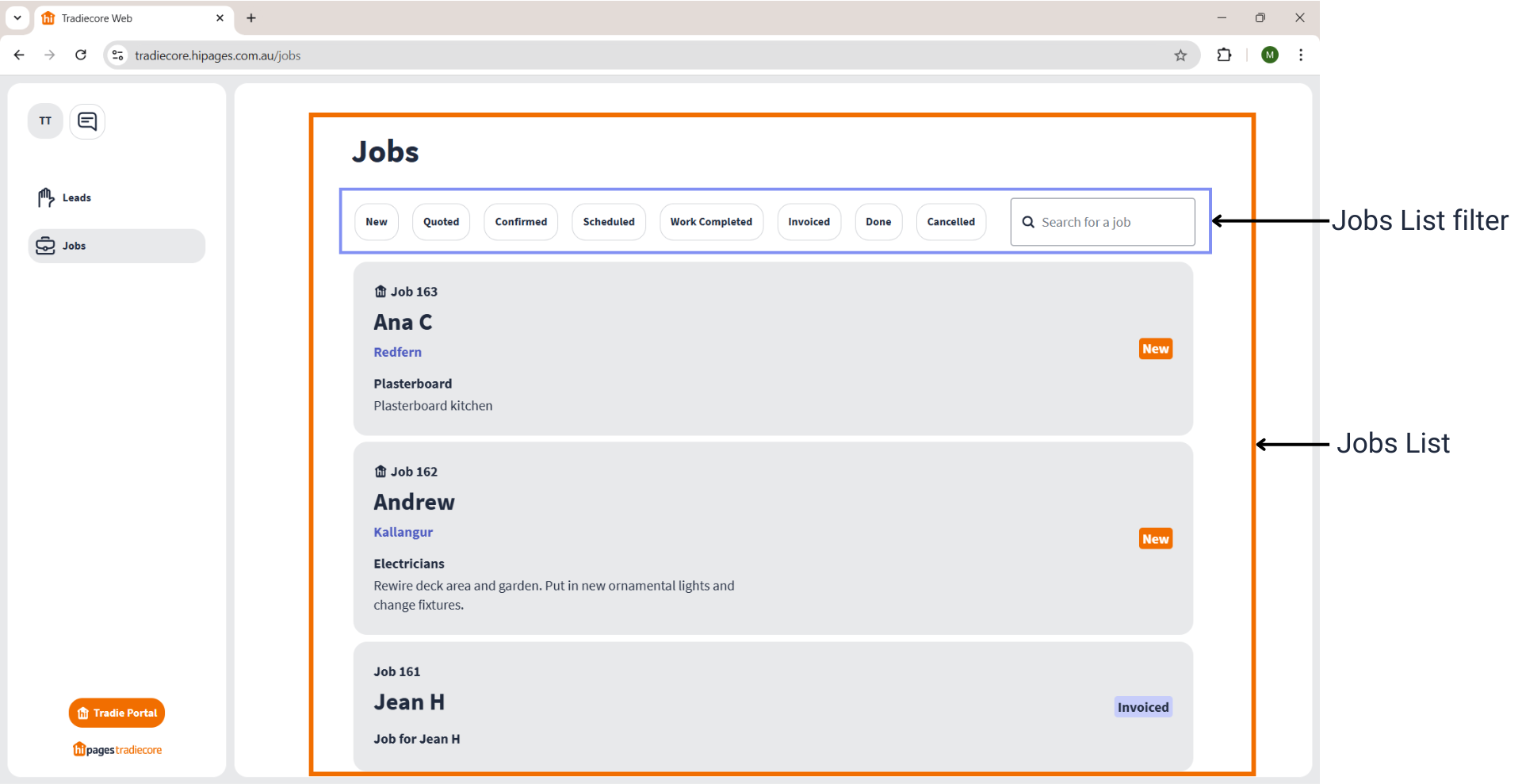Open a new browser tab
Viewport: 1522px width, 784px height.
[x=251, y=18]
